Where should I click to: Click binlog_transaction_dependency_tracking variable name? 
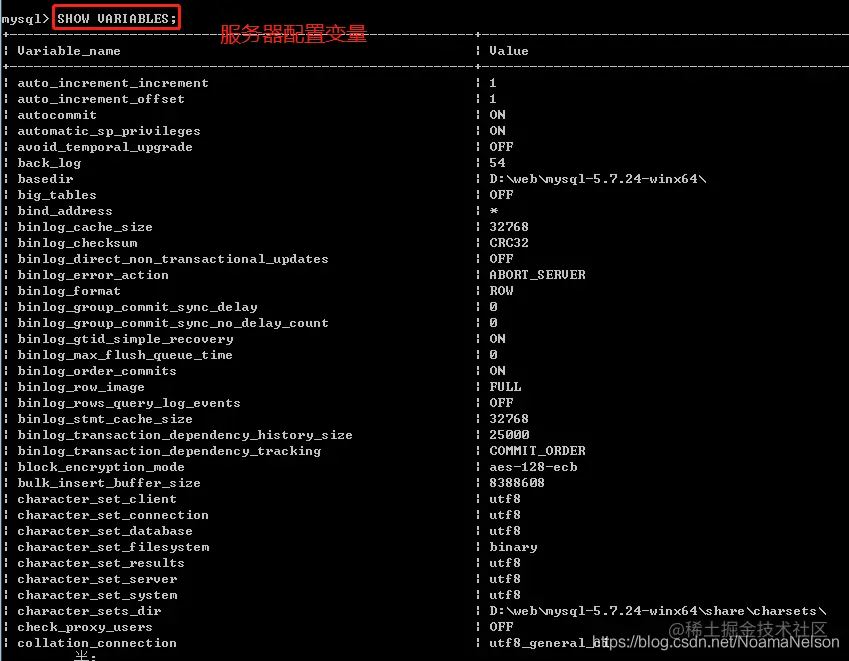click(169, 451)
